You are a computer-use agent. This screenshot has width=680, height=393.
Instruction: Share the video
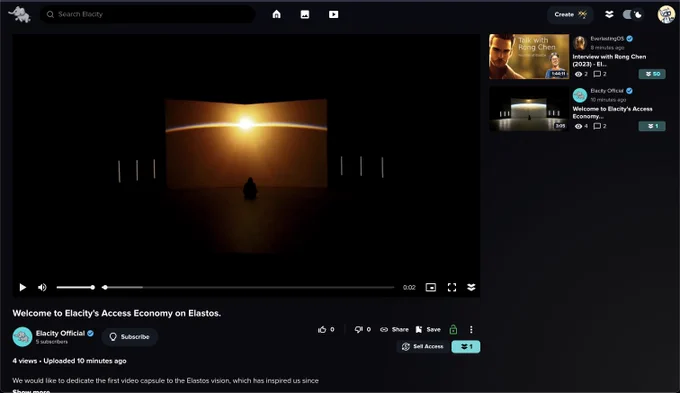394,330
